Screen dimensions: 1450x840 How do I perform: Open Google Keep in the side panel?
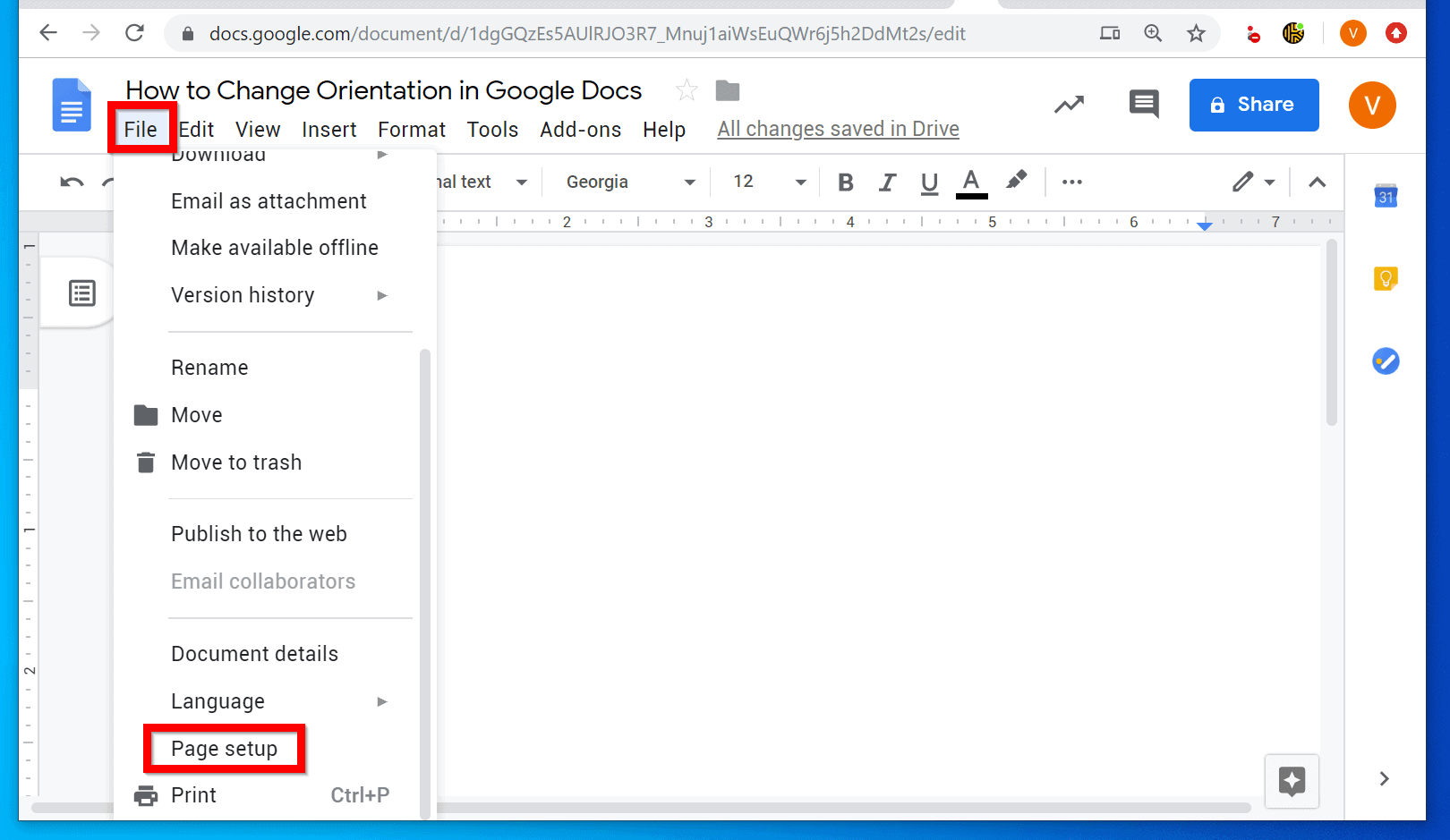pyautogui.click(x=1385, y=278)
